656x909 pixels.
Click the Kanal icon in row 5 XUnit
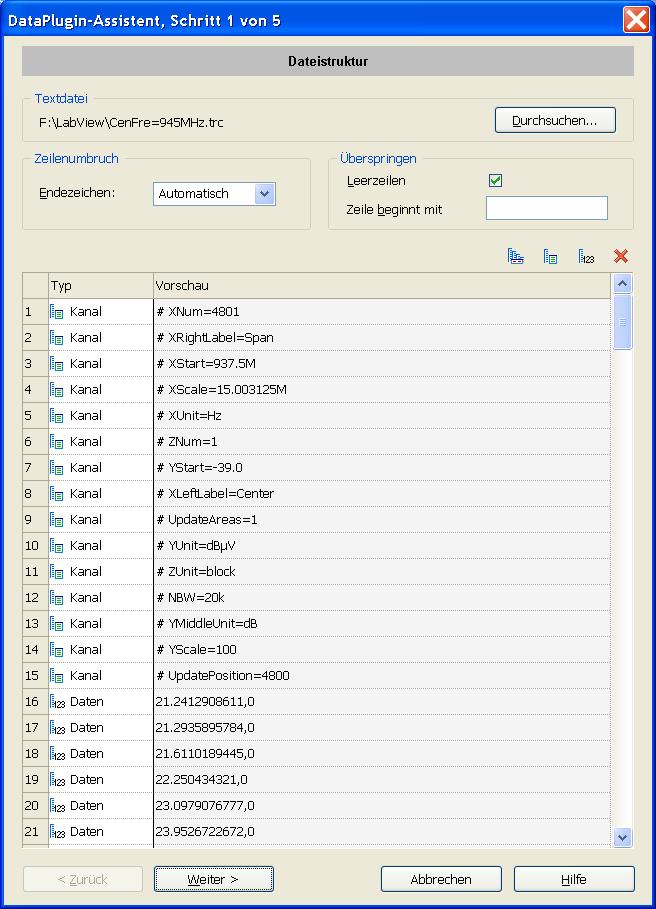[x=57, y=416]
